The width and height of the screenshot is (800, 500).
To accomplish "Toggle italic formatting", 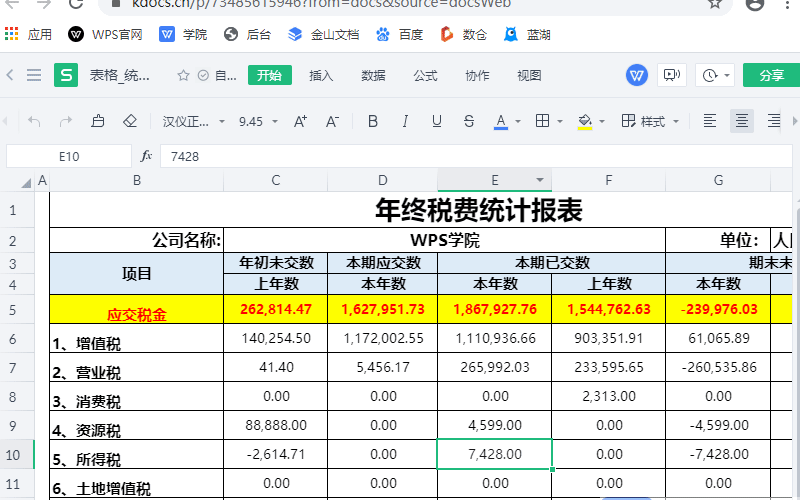I will tap(405, 121).
